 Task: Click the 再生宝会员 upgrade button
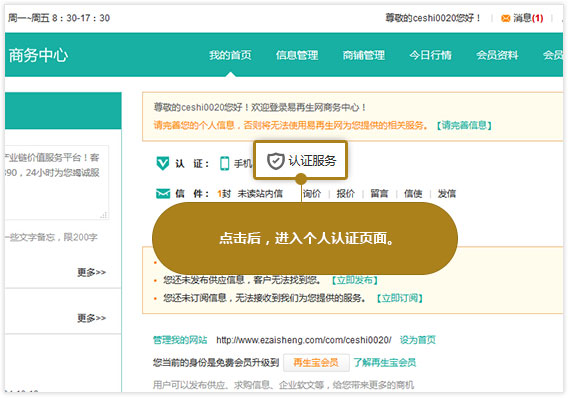pyautogui.click(x=316, y=362)
